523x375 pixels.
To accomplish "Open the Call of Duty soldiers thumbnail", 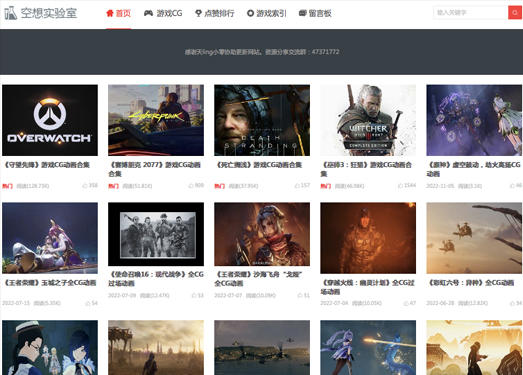I will click(156, 234).
